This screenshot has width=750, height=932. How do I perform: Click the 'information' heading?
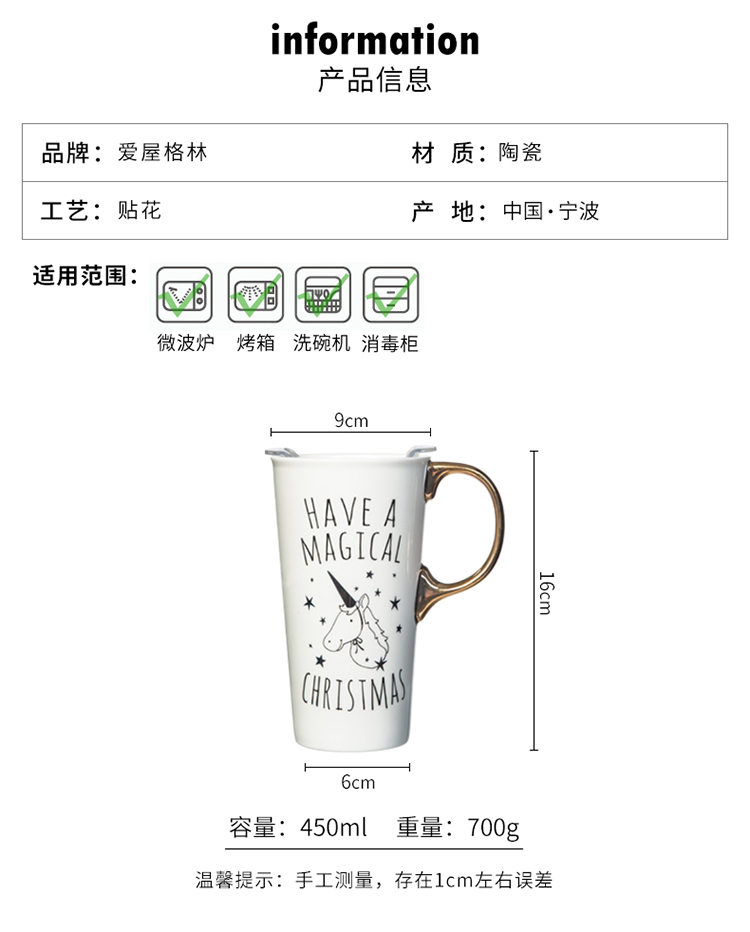tap(375, 39)
